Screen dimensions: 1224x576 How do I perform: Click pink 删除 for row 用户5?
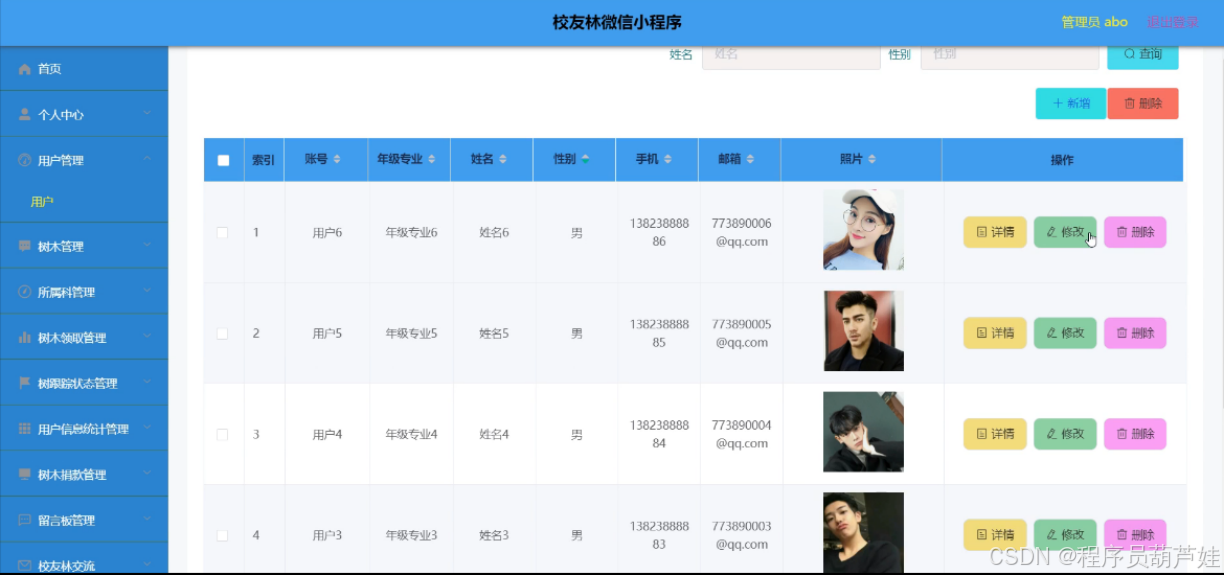pos(1135,333)
